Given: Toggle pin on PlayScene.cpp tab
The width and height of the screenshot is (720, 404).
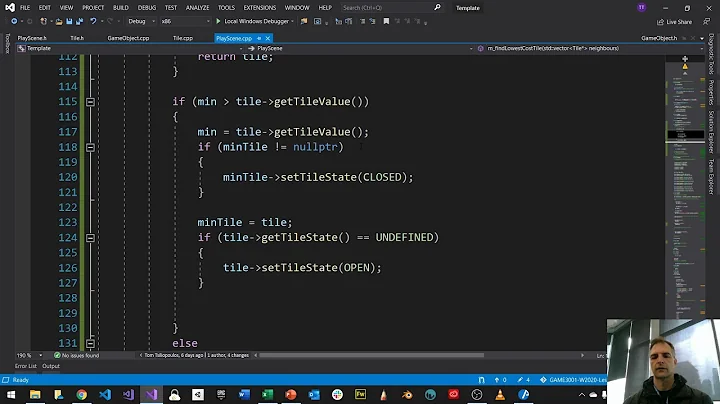Looking at the screenshot, I should pos(259,38).
